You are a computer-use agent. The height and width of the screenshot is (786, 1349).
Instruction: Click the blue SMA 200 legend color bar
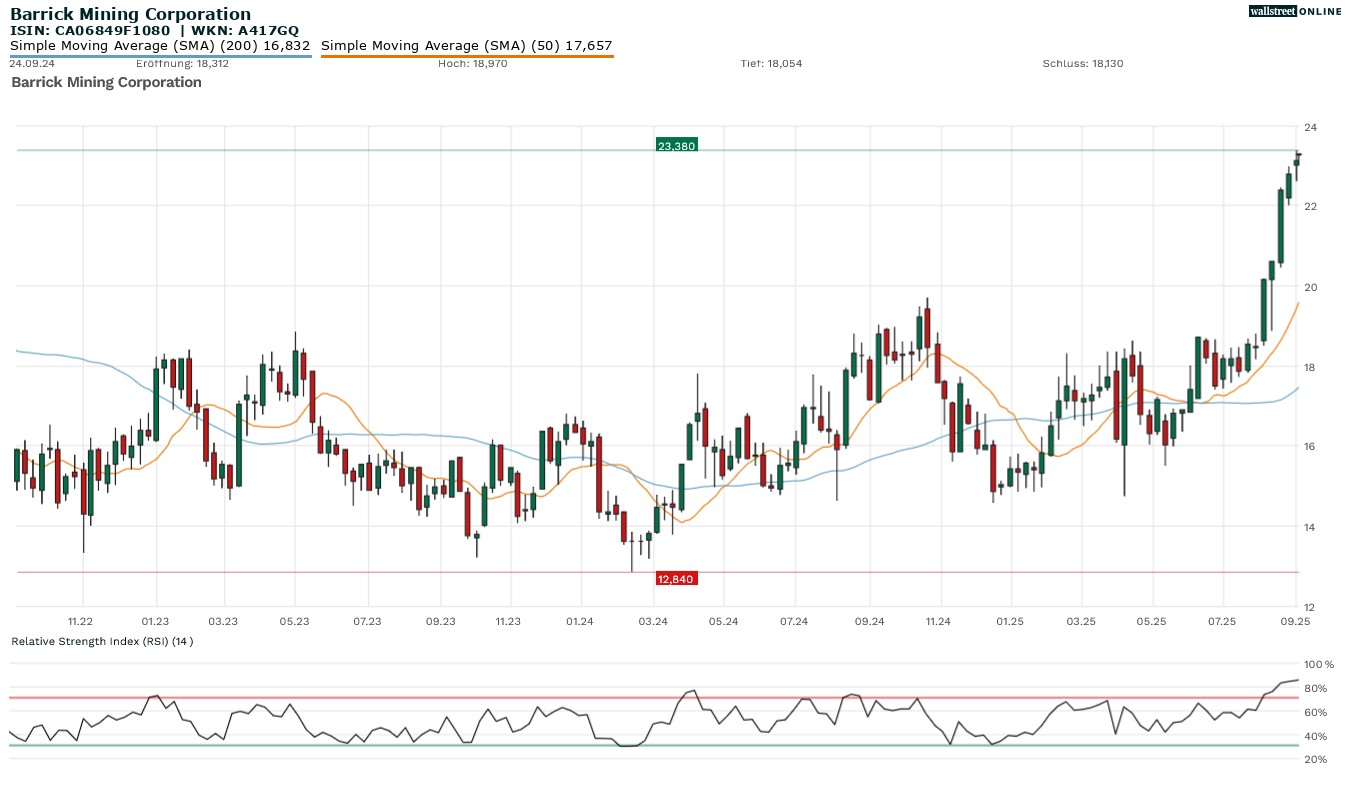click(160, 56)
